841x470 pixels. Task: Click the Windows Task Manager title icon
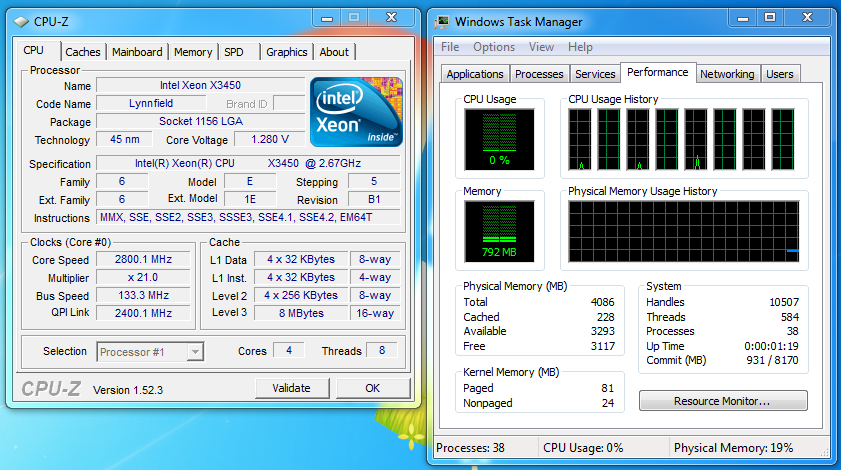442,21
